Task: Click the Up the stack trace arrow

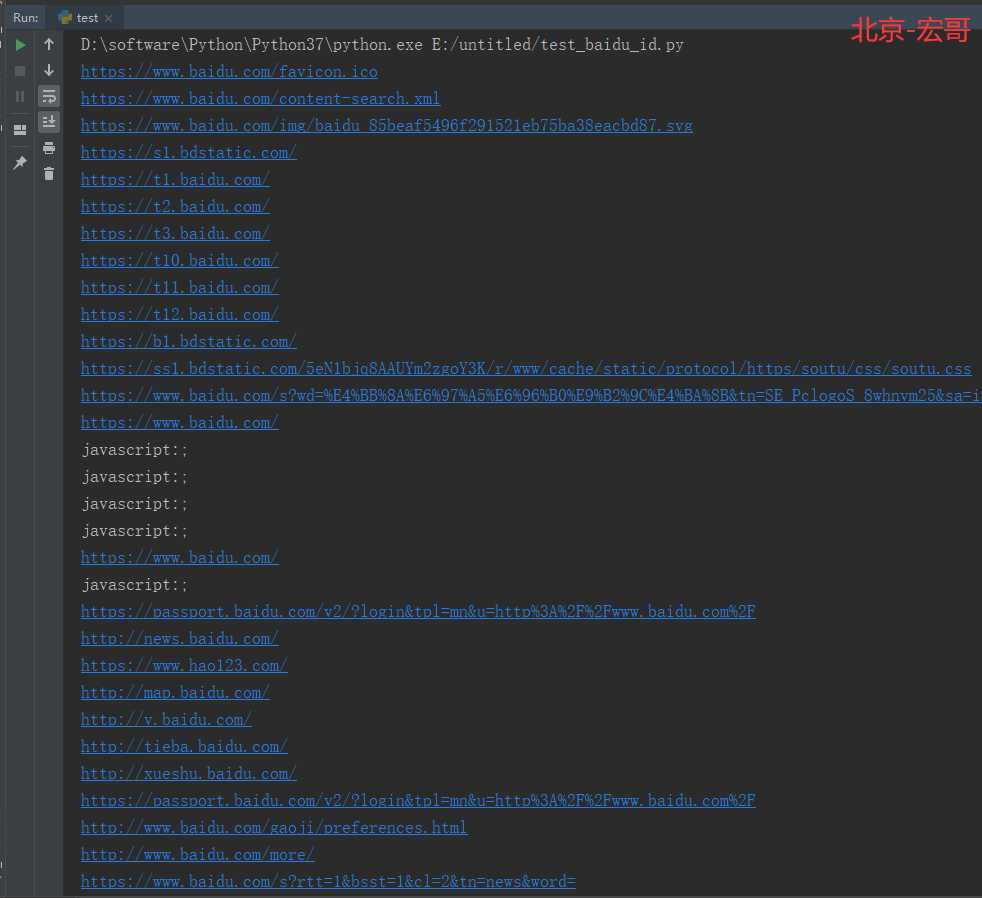Action: (x=49, y=44)
